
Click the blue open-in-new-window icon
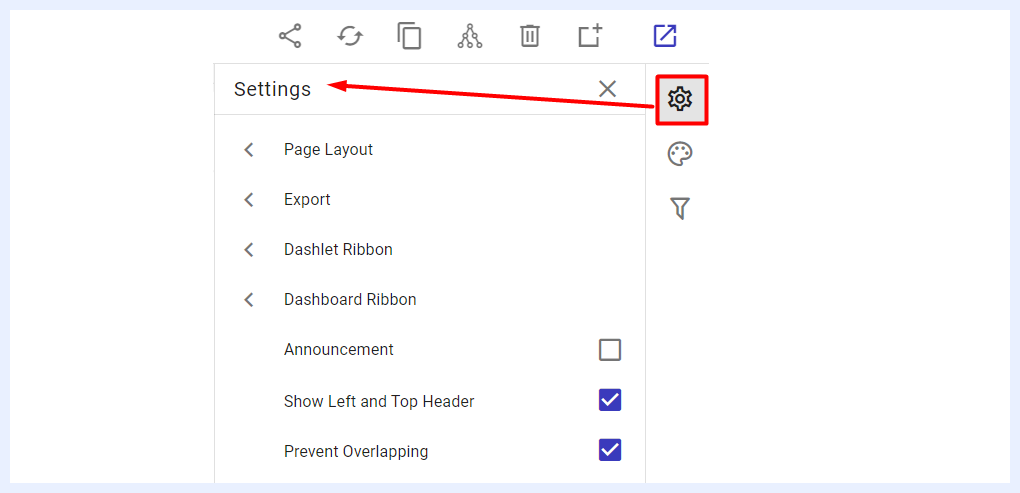pyautogui.click(x=665, y=36)
